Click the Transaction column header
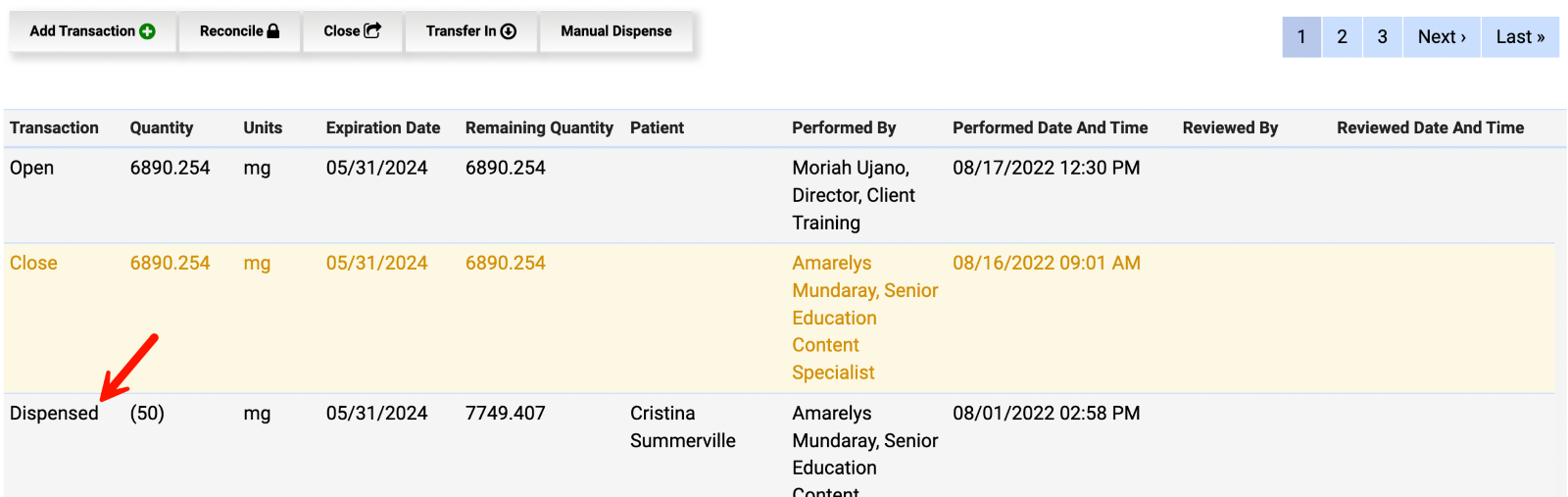1568x497 pixels. [54, 127]
